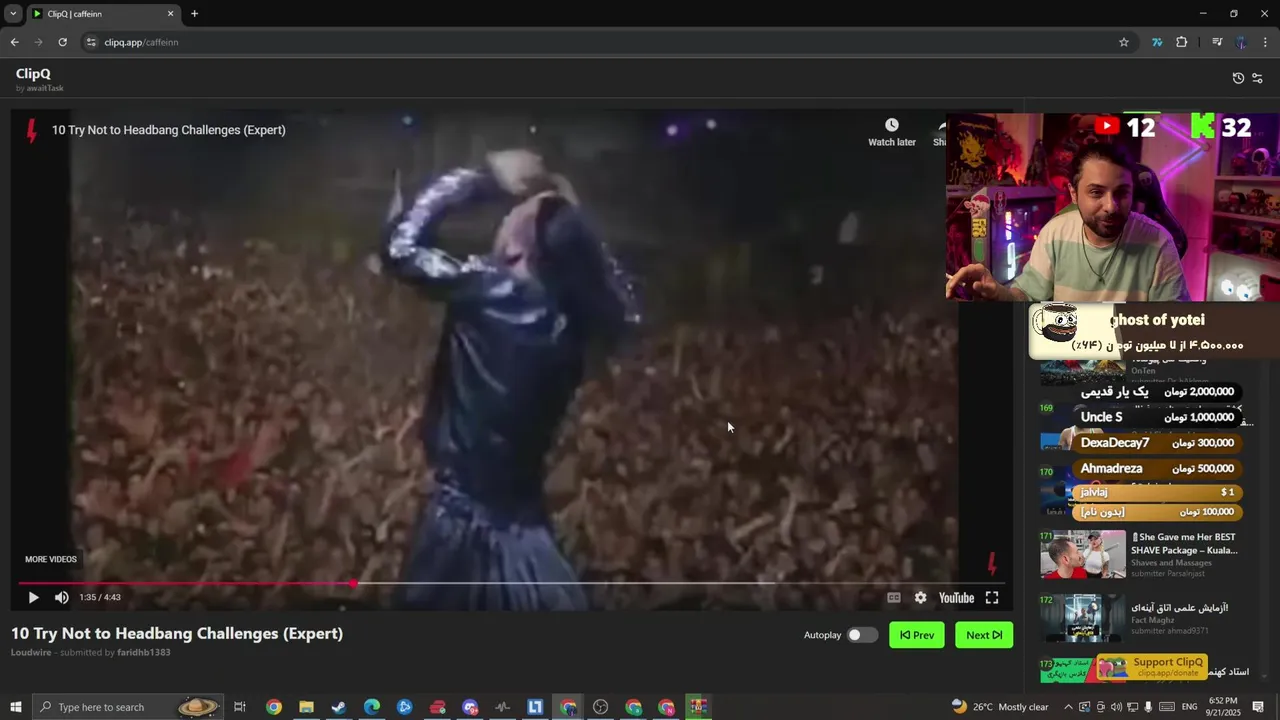Image resolution: width=1280 pixels, height=720 pixels.
Task: Open the awaitTask link
Action: (45, 88)
